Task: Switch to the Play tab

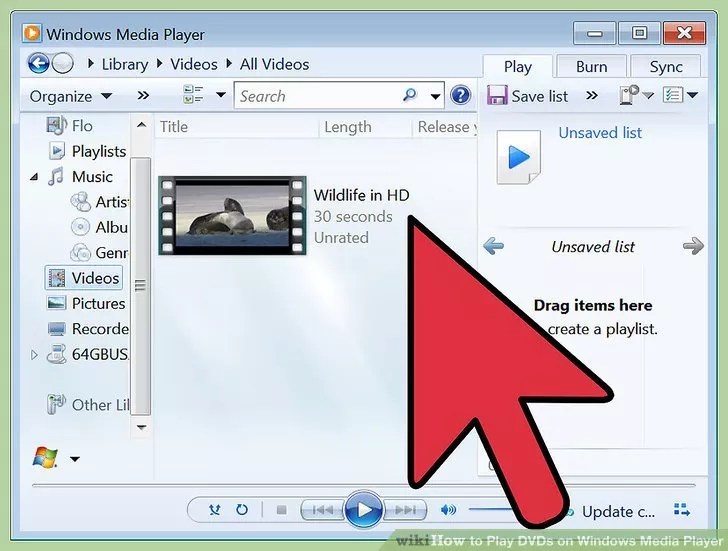Action: (518, 67)
